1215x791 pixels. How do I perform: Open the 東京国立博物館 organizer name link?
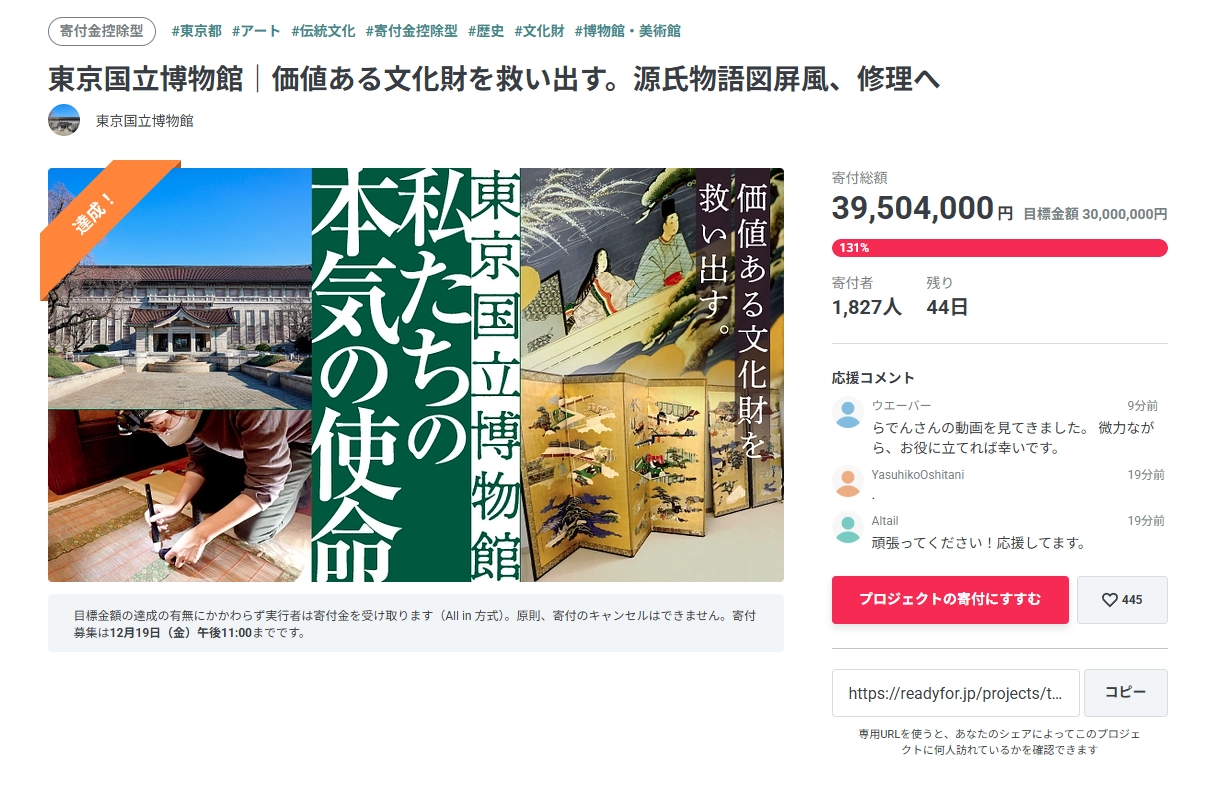pos(145,121)
